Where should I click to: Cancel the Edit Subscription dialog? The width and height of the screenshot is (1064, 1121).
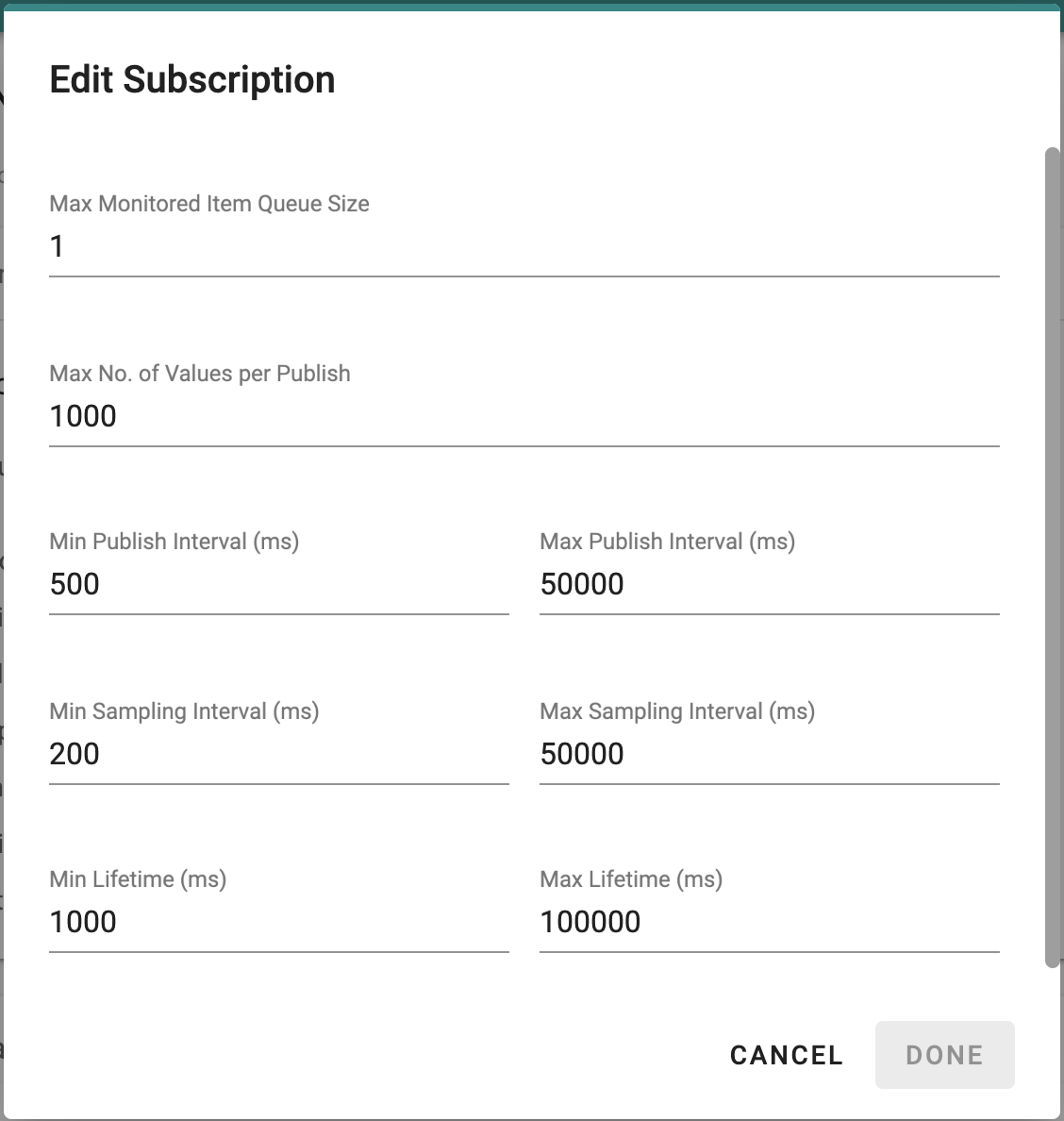tap(786, 1055)
